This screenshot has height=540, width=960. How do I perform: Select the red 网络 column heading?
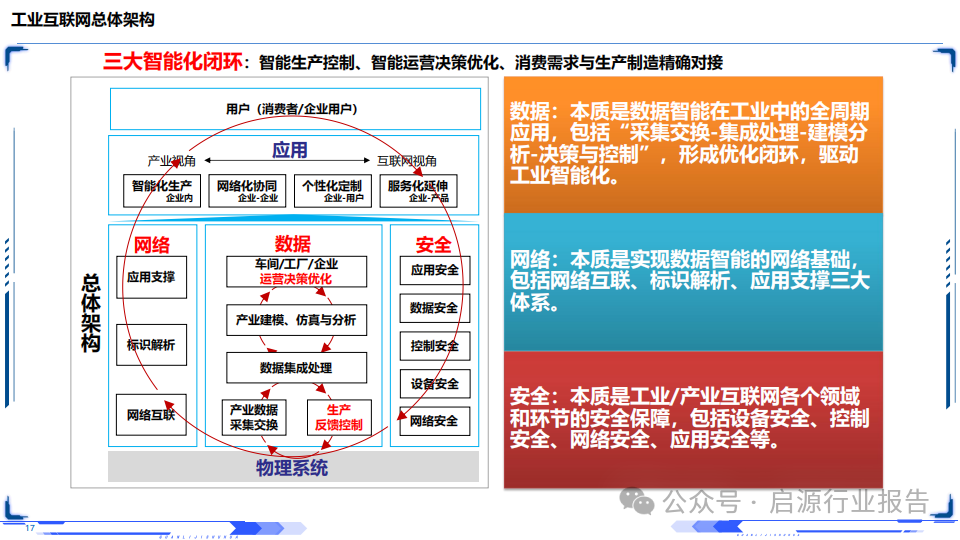[x=152, y=245]
